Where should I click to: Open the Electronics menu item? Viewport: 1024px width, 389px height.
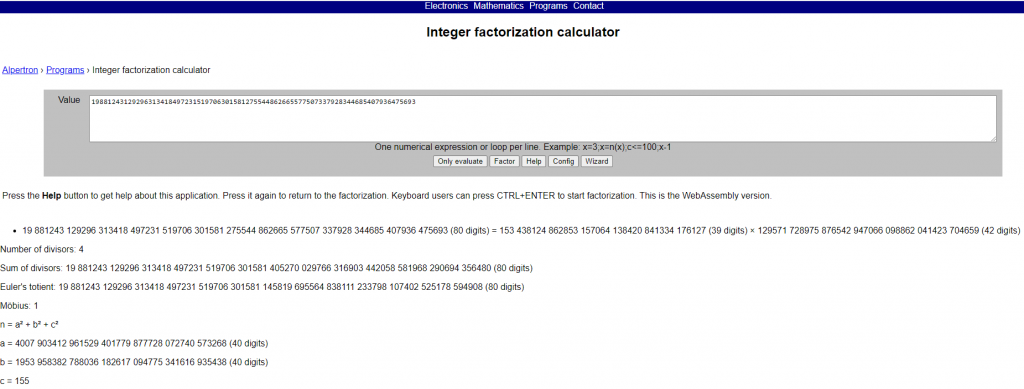[x=446, y=6]
